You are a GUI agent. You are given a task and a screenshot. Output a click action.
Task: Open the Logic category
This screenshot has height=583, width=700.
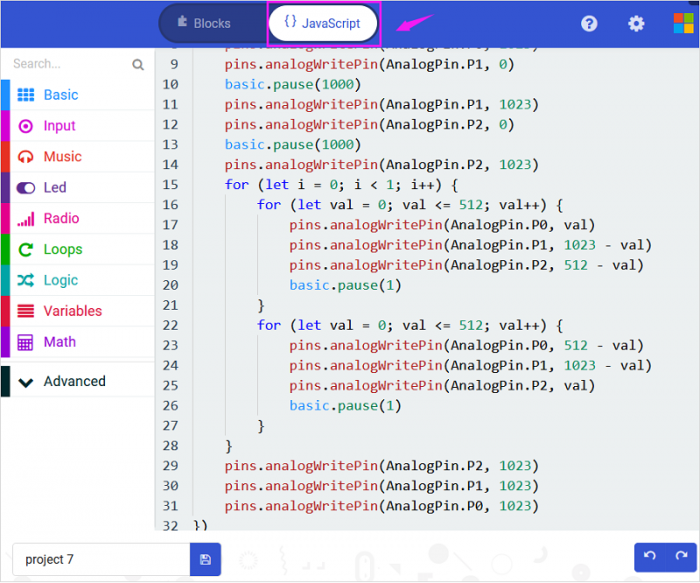point(60,281)
